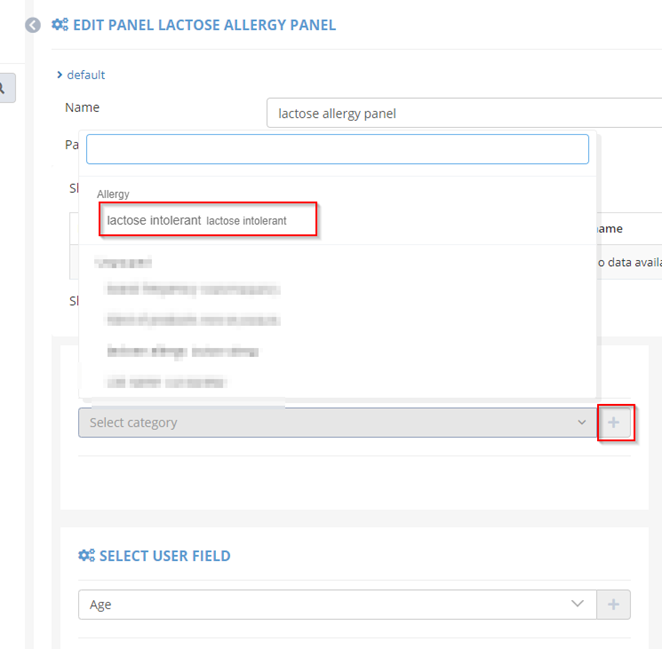Click the Name field label
Image resolution: width=662 pixels, height=649 pixels.
82,107
